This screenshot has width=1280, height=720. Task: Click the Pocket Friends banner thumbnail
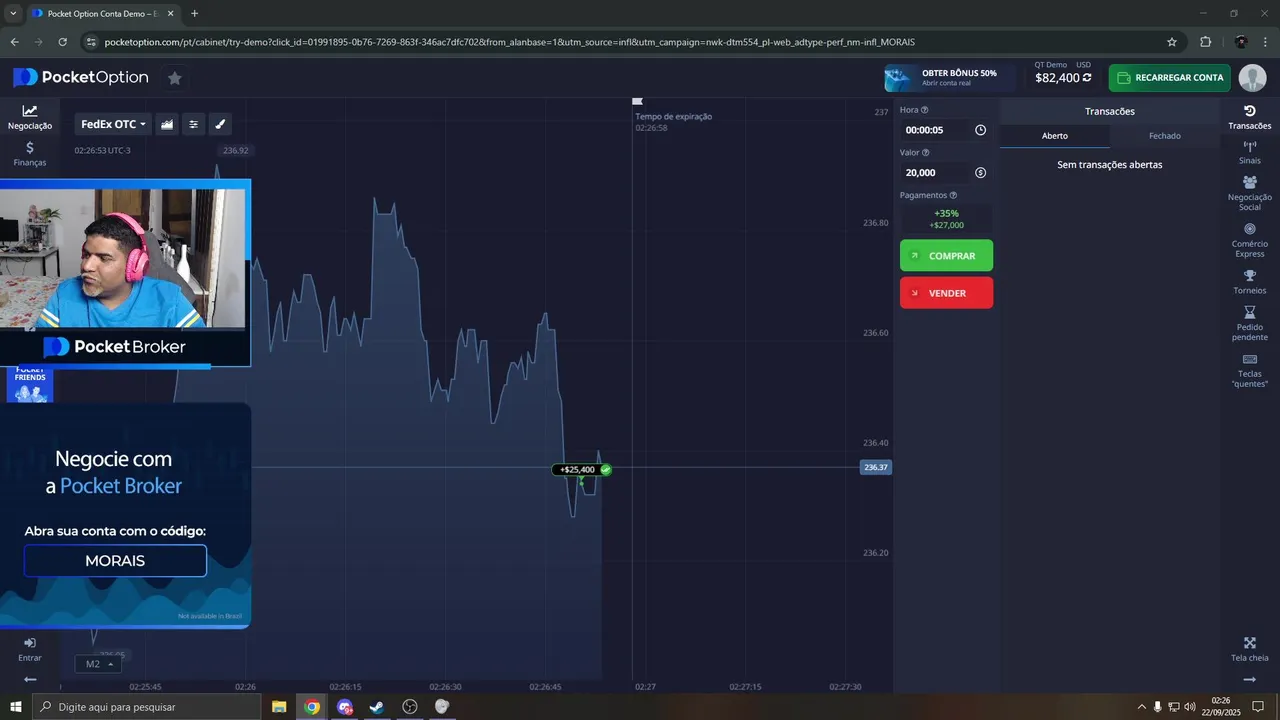click(x=30, y=385)
